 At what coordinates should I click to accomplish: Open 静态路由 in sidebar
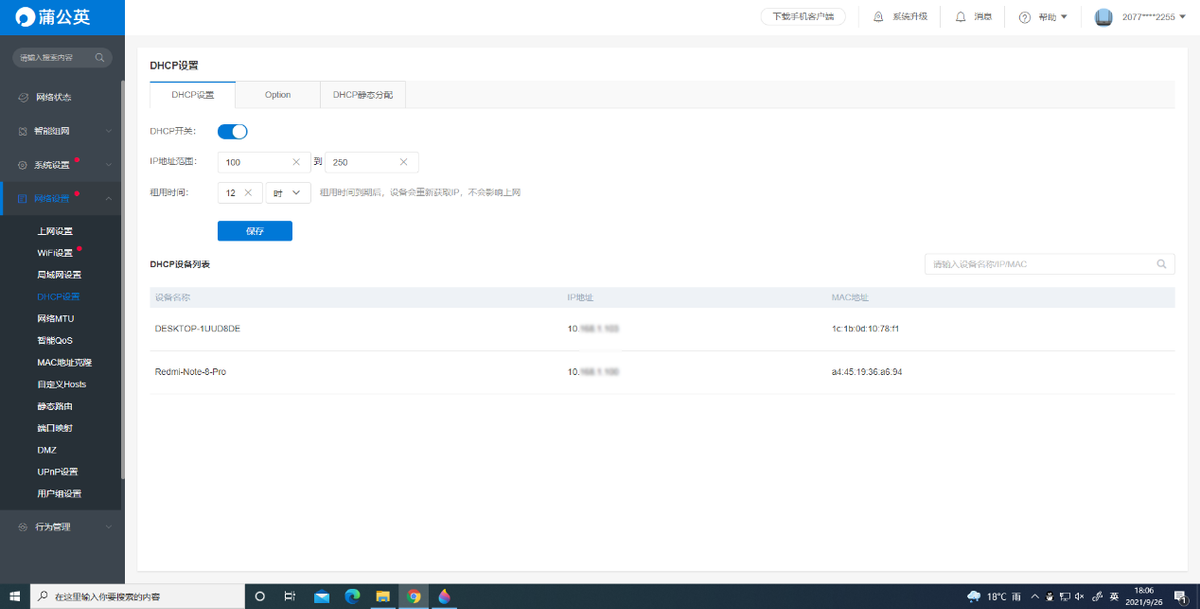(x=55, y=406)
